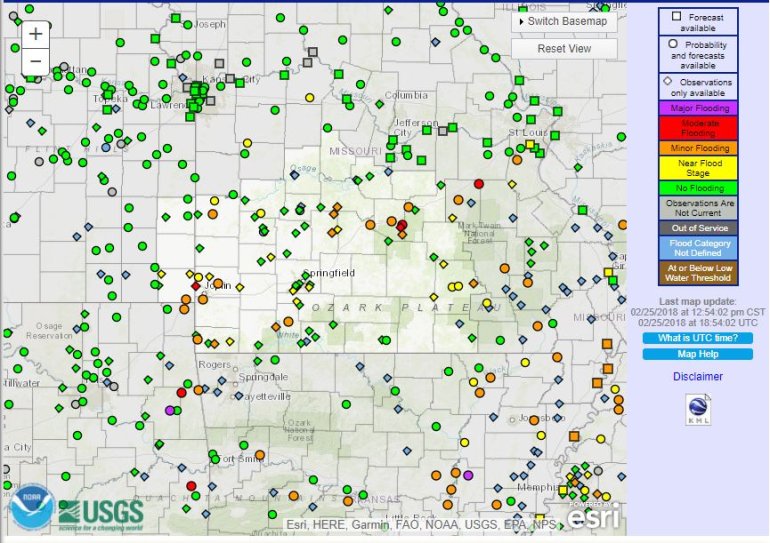The width and height of the screenshot is (770, 543).
Task: Select Observations Are Not Current legend entry
Action: point(698,208)
